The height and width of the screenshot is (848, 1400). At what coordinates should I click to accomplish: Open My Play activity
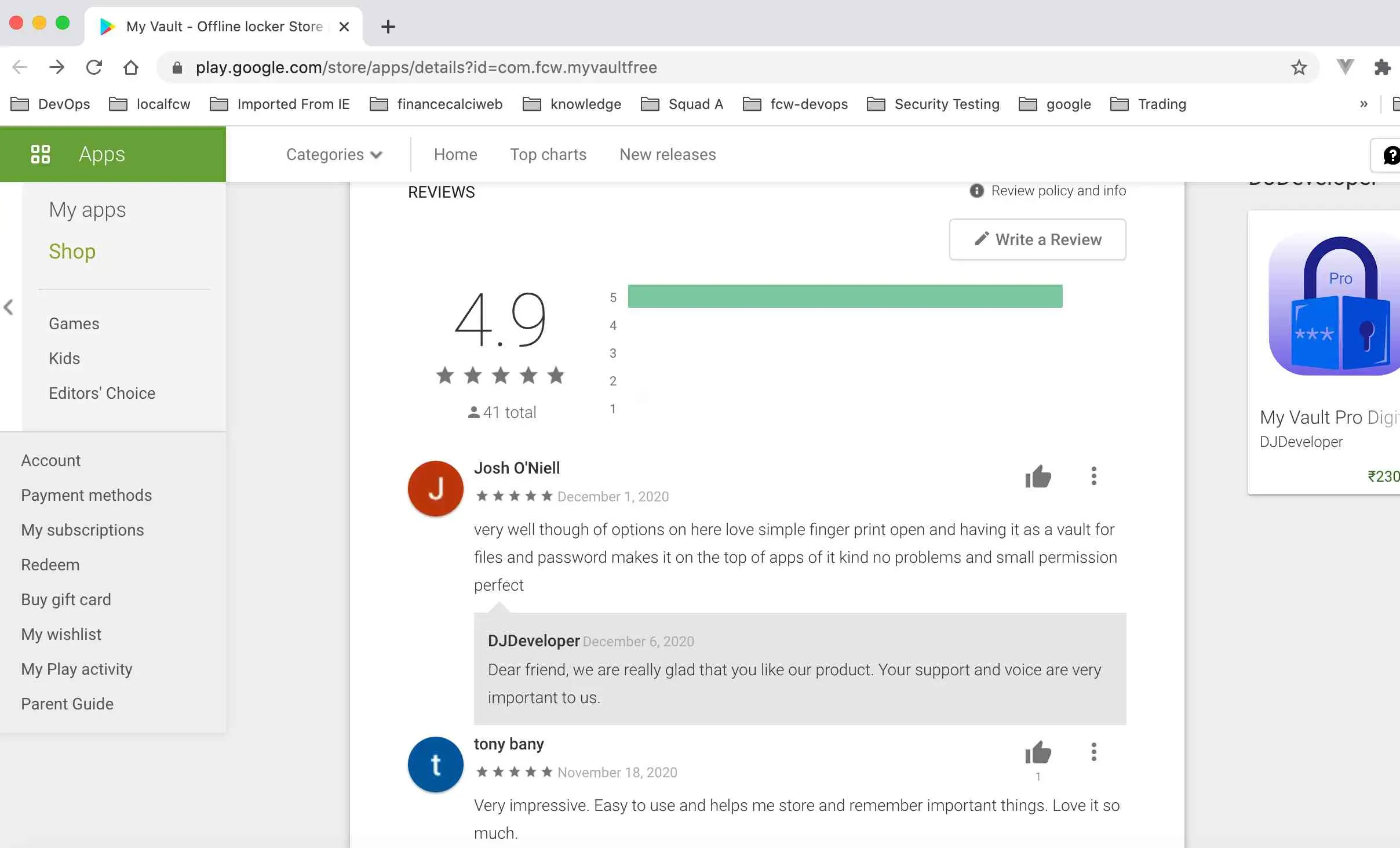76,669
